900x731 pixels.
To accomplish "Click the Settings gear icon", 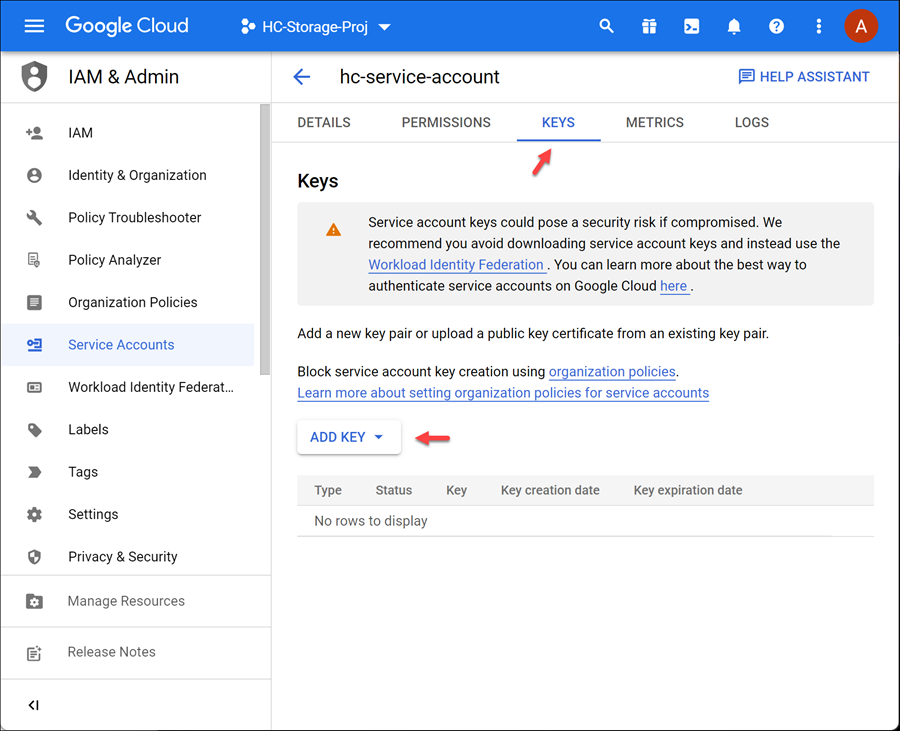I will [34, 515].
